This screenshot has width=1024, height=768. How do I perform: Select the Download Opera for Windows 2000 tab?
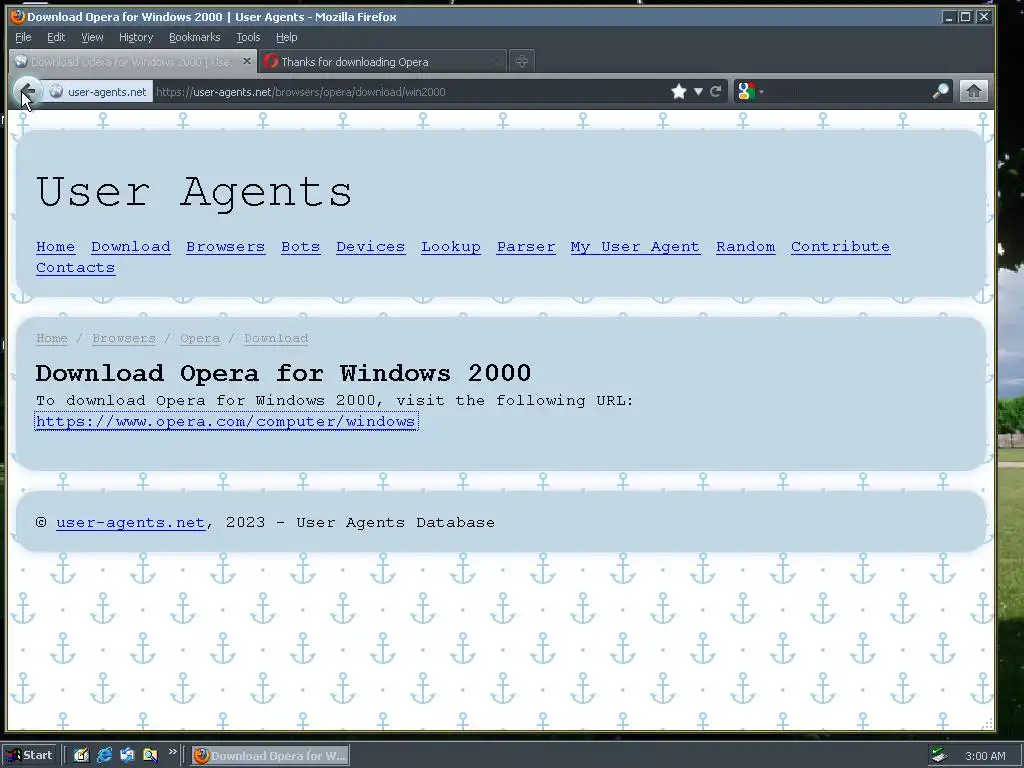pyautogui.click(x=133, y=61)
